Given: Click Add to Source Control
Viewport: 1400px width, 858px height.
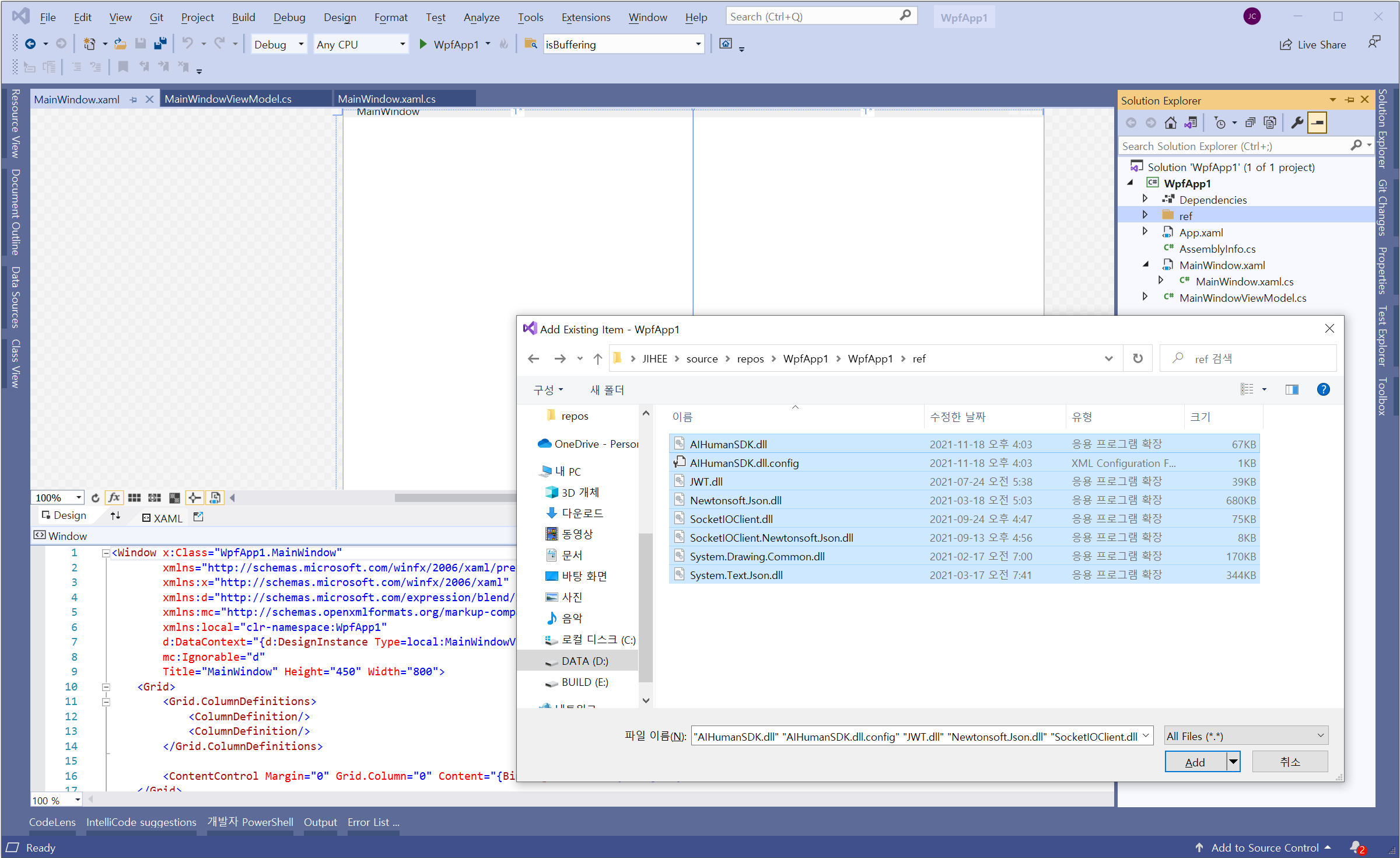Looking at the screenshot, I should pyautogui.click(x=1263, y=847).
